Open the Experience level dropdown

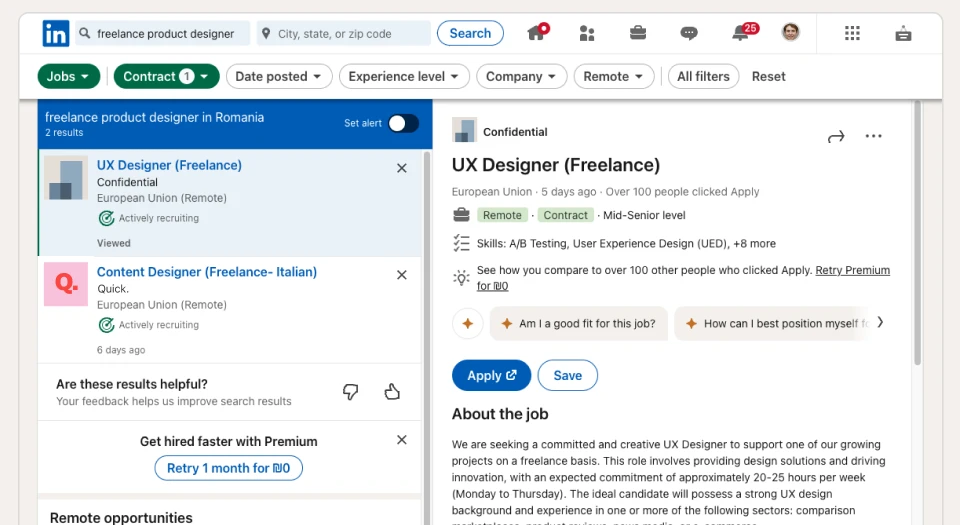click(x=404, y=76)
